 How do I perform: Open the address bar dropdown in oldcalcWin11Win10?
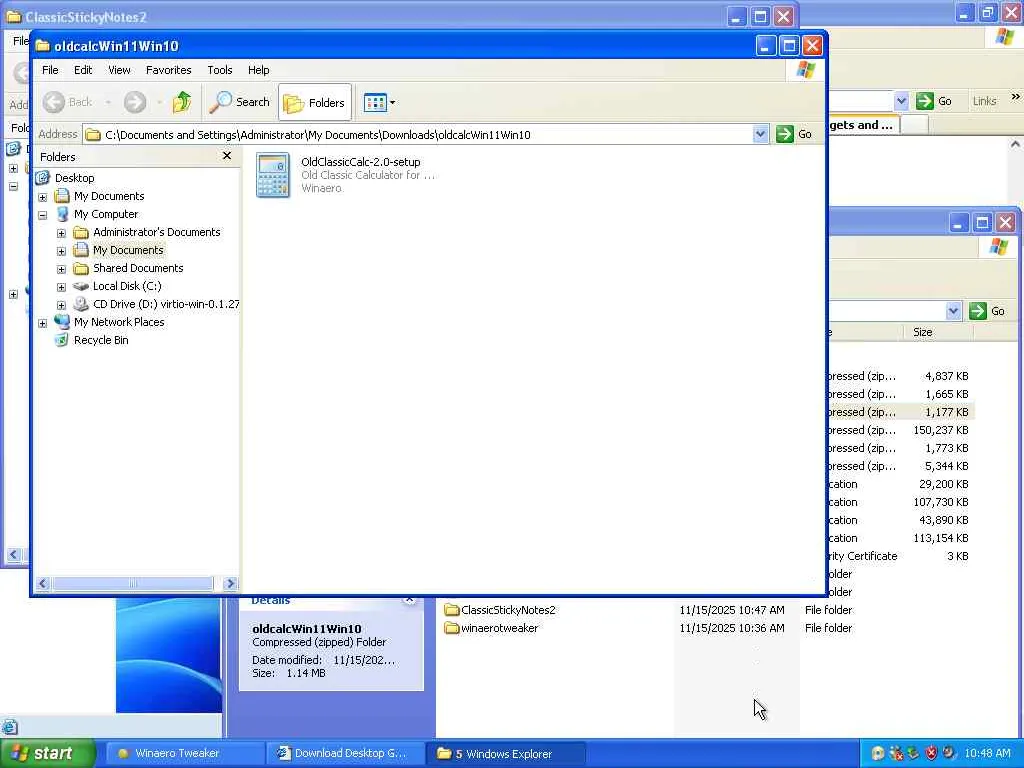(760, 135)
